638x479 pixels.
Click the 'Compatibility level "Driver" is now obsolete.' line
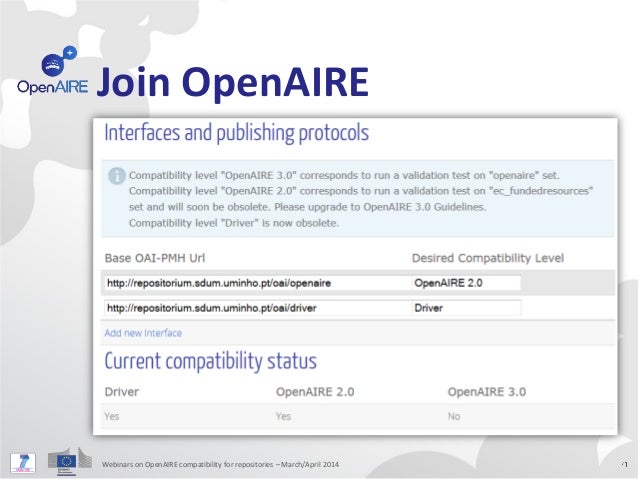click(234, 223)
